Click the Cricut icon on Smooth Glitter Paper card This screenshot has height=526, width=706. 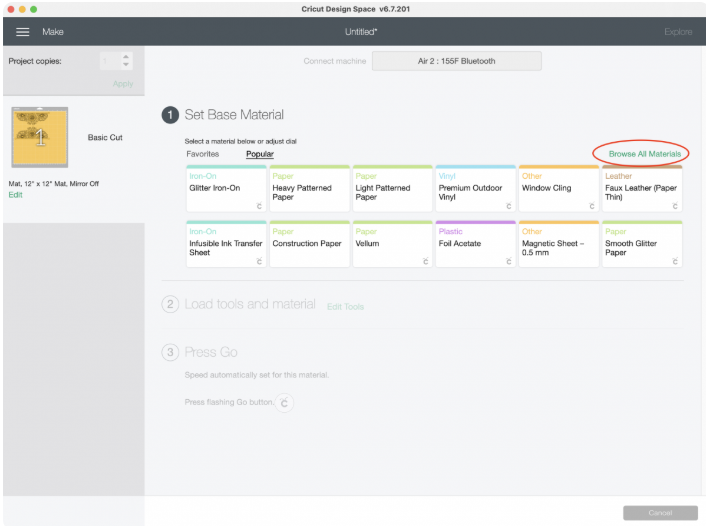point(674,262)
